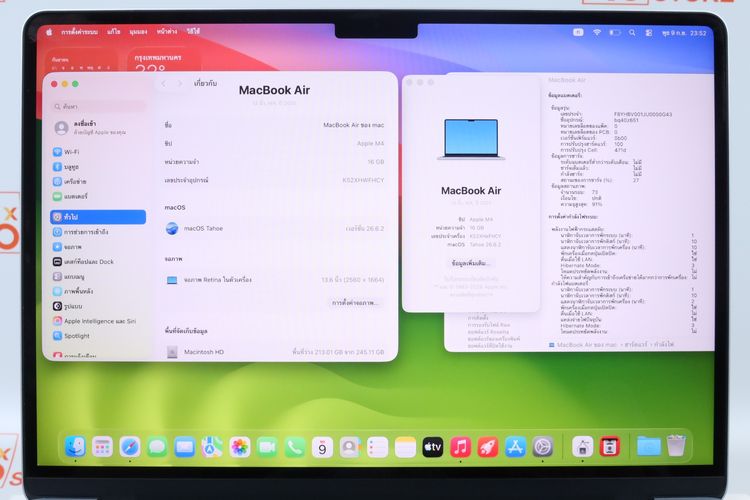Open Mail app in Dock
Image resolution: width=750 pixels, height=500 pixels.
click(185, 447)
